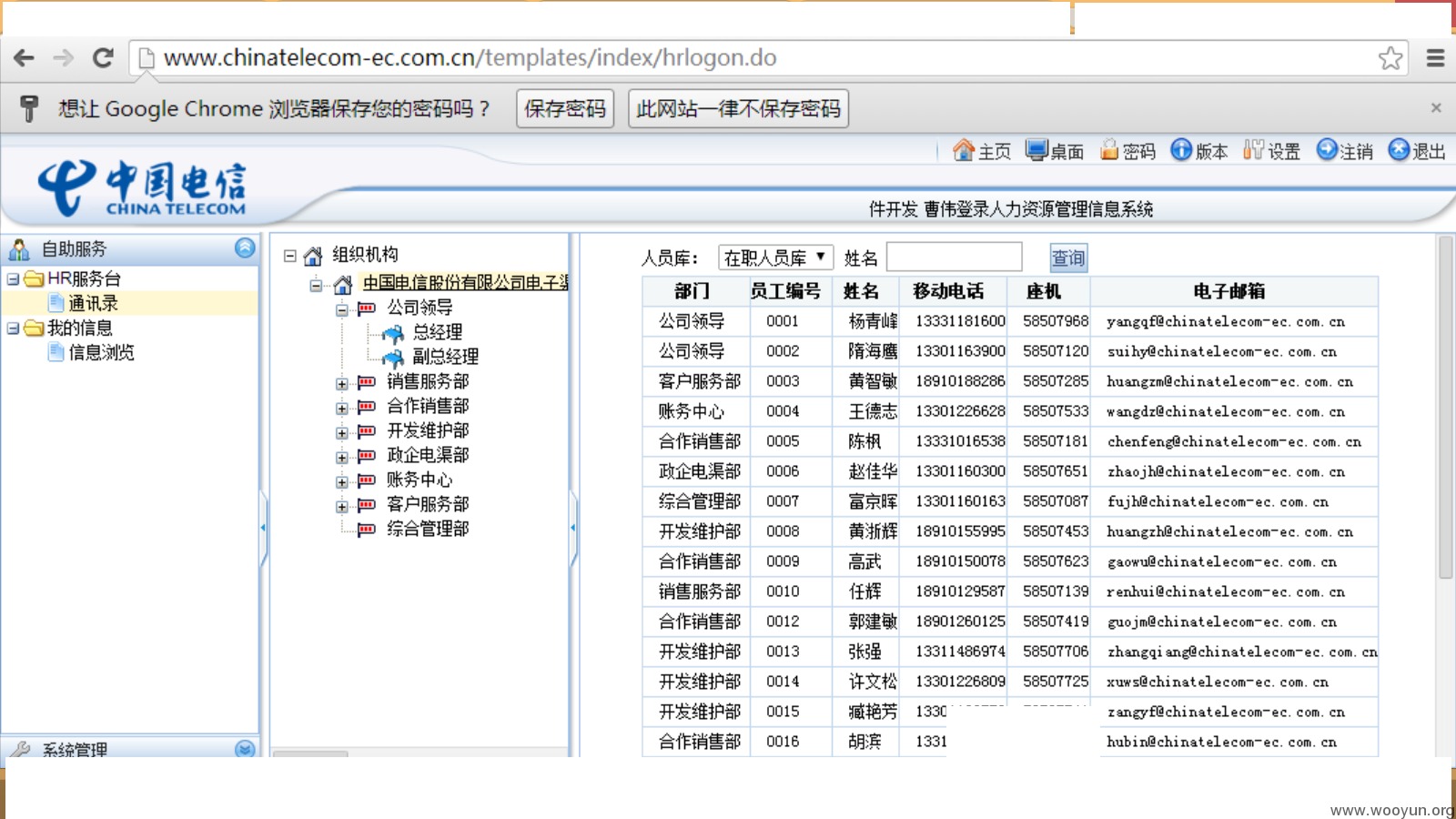The height and width of the screenshot is (819, 1456).
Task: Click the name 王德志 in the table
Action: pos(873,411)
